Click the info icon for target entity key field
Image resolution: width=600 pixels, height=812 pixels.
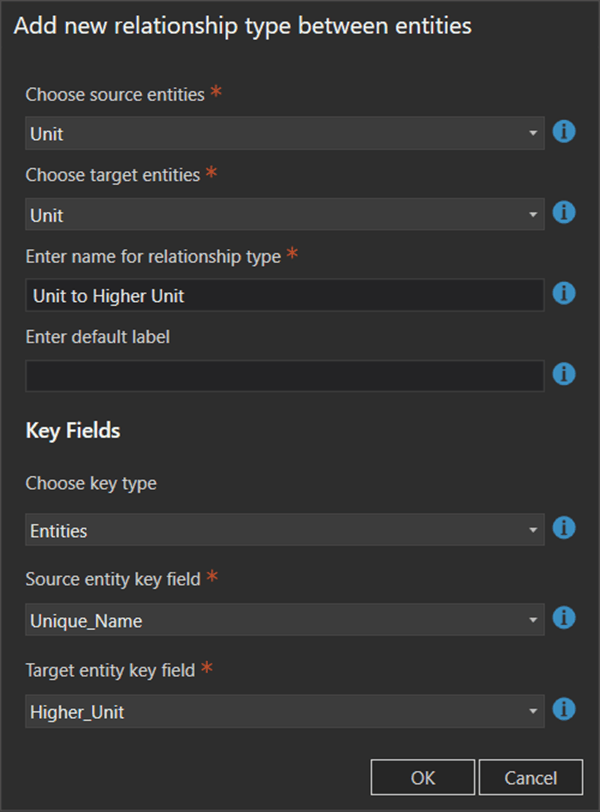(563, 710)
